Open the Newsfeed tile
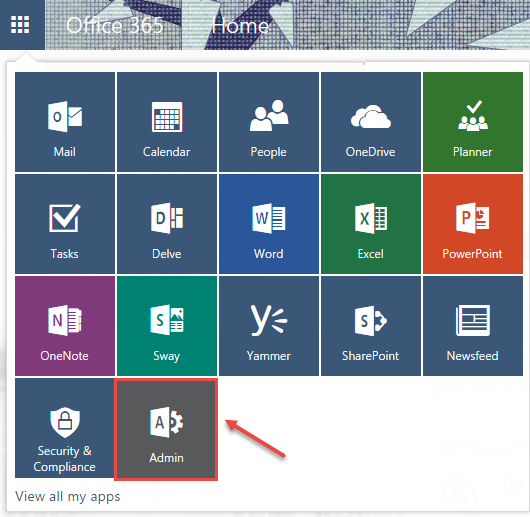 click(x=473, y=326)
